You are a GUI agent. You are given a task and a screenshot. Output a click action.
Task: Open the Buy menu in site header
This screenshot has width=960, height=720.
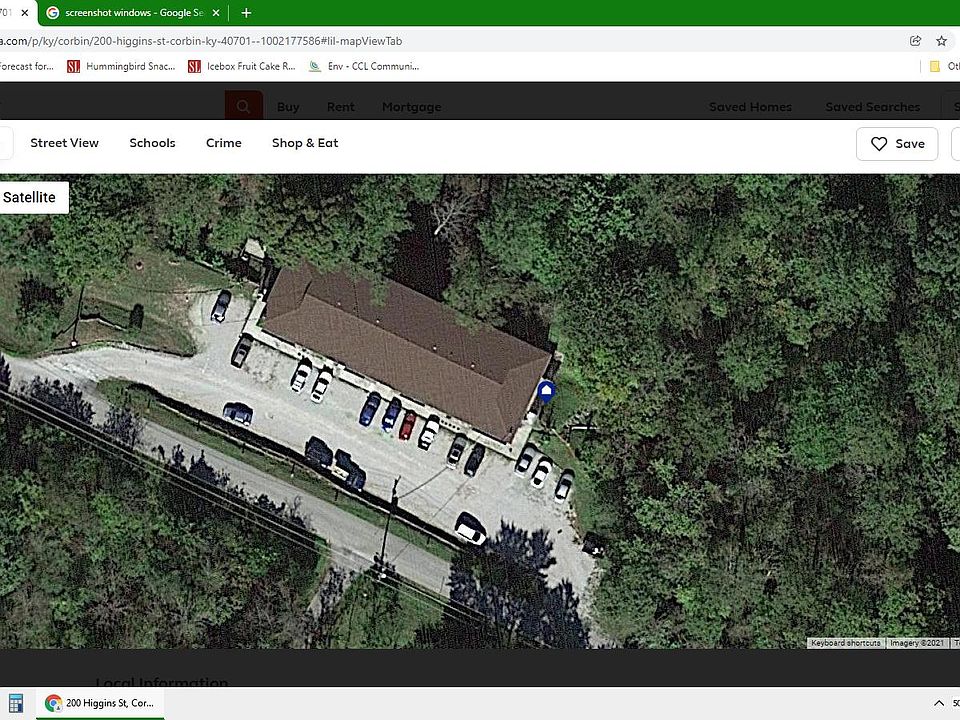pyautogui.click(x=288, y=107)
